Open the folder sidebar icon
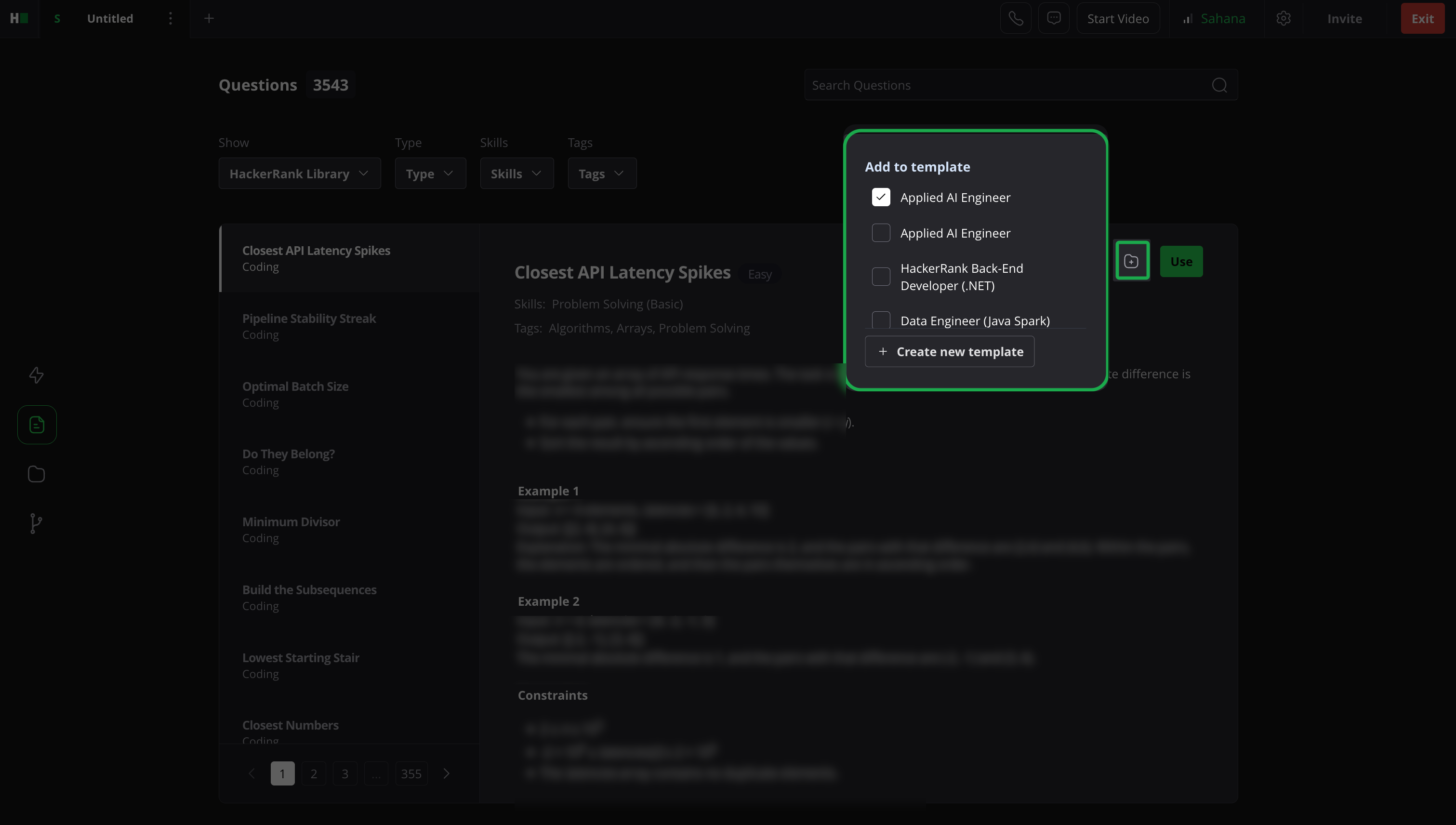This screenshot has height=825, width=1456. [36, 474]
